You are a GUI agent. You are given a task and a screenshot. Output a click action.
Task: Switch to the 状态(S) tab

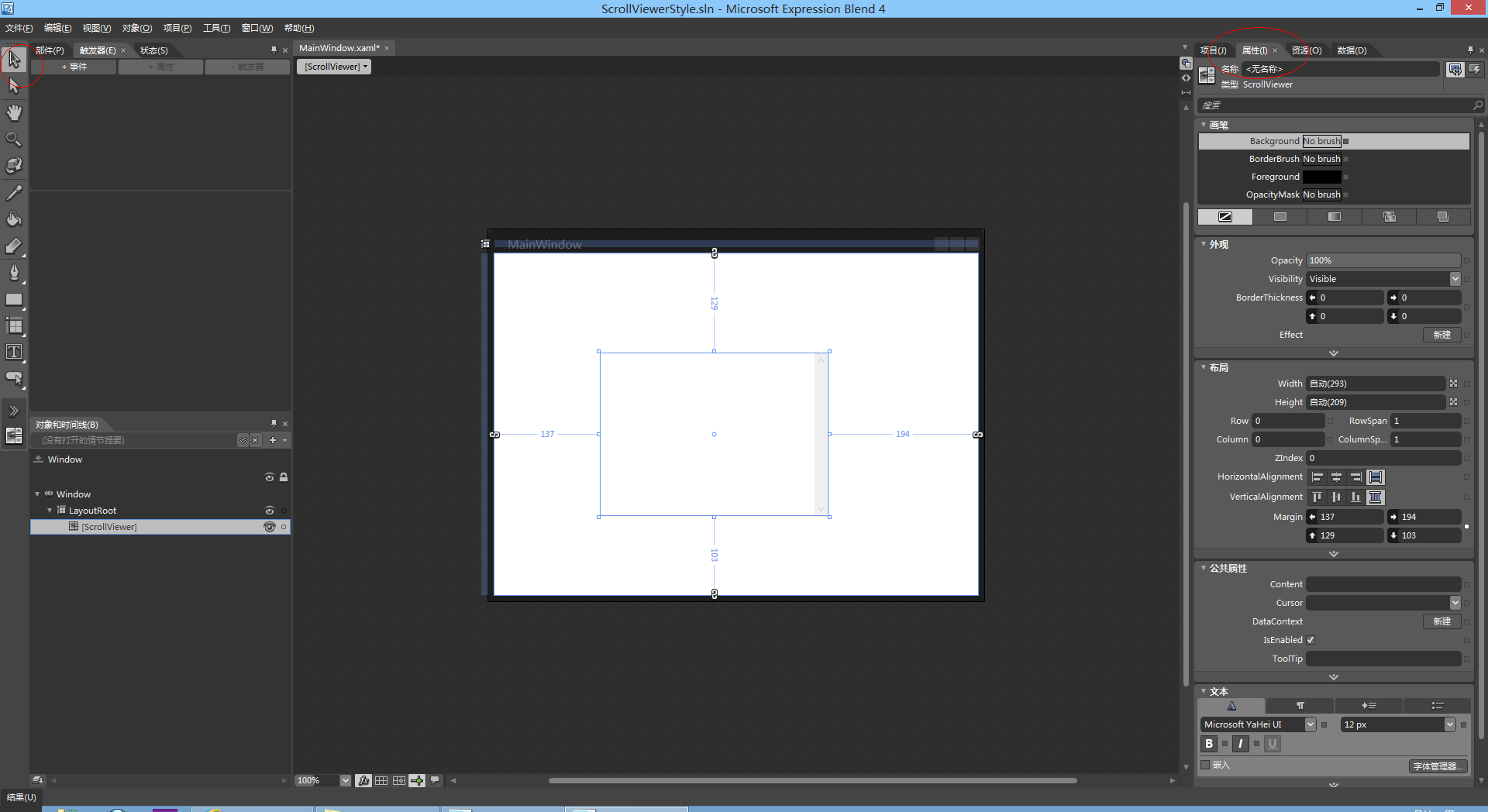[x=153, y=50]
